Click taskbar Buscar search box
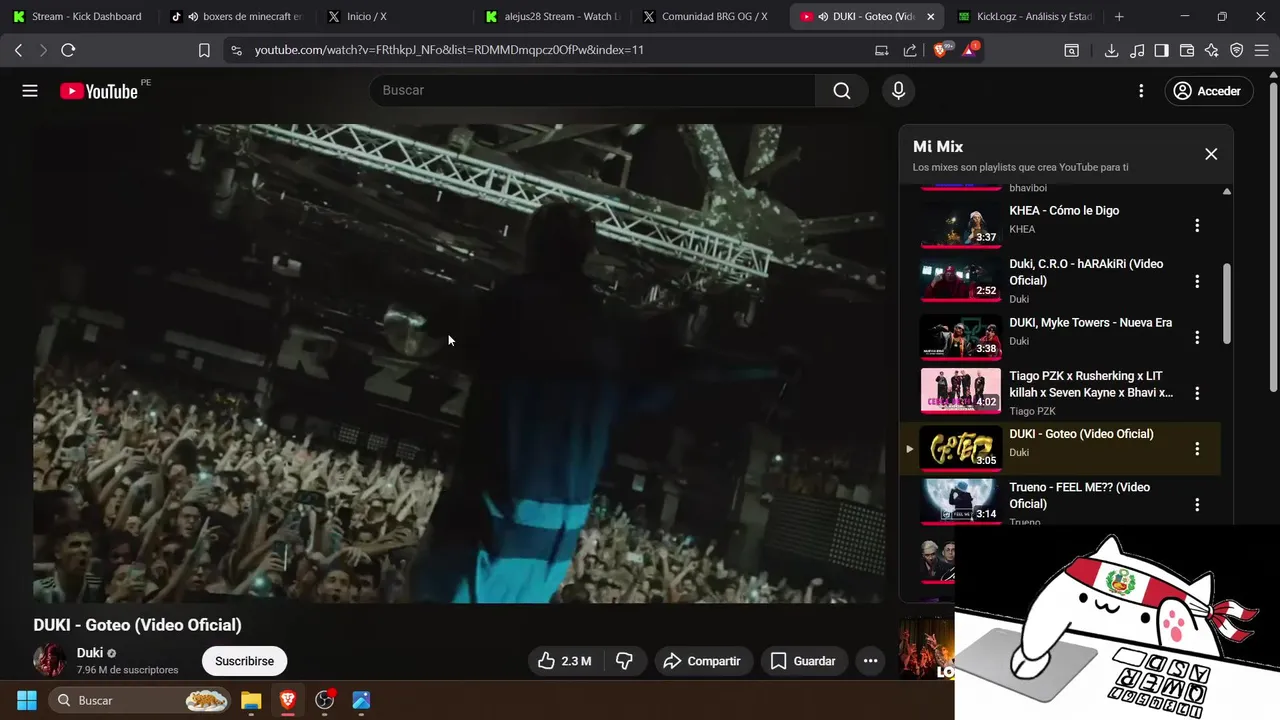The height and width of the screenshot is (720, 1280). tap(141, 700)
